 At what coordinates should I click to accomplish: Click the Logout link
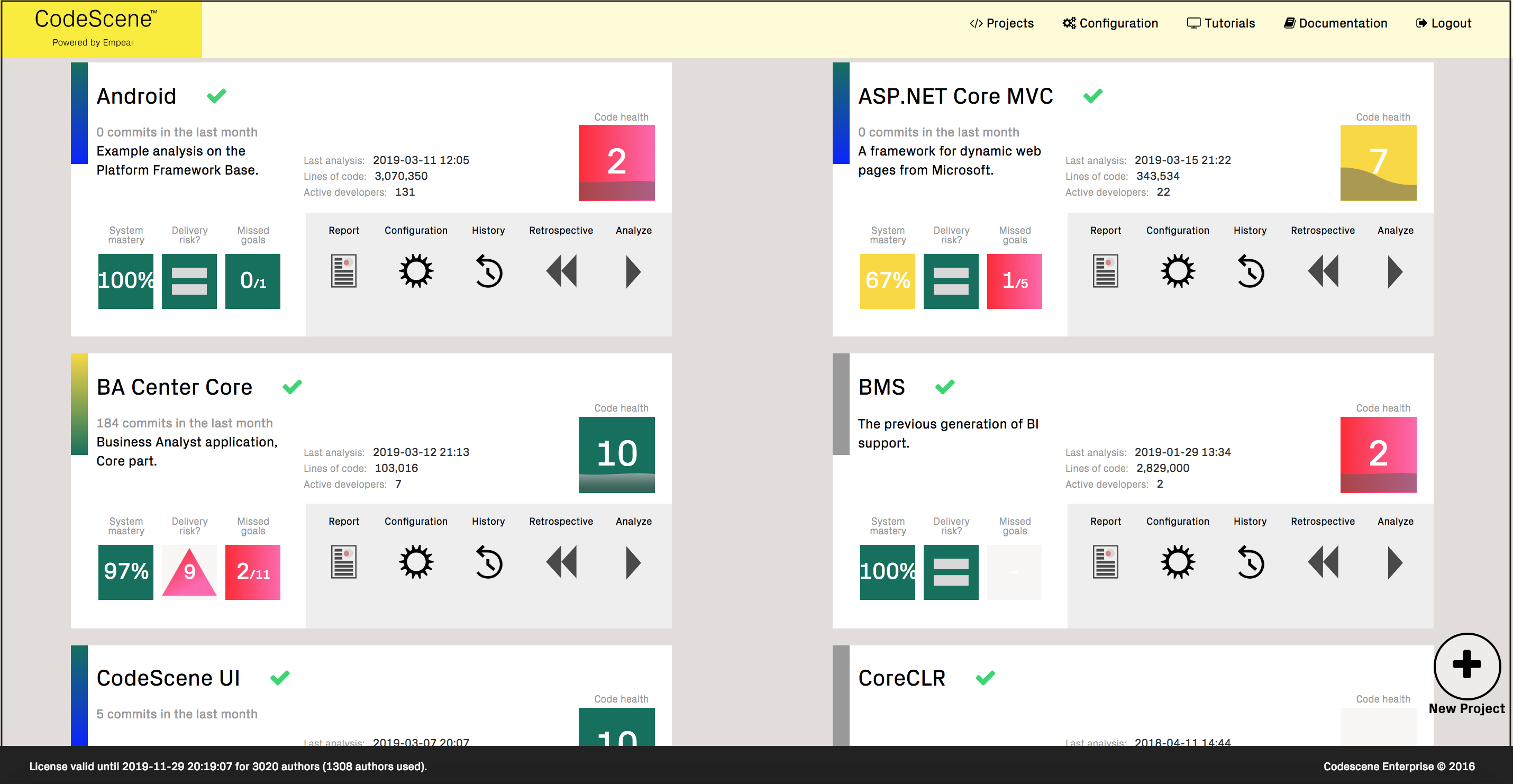click(1444, 23)
